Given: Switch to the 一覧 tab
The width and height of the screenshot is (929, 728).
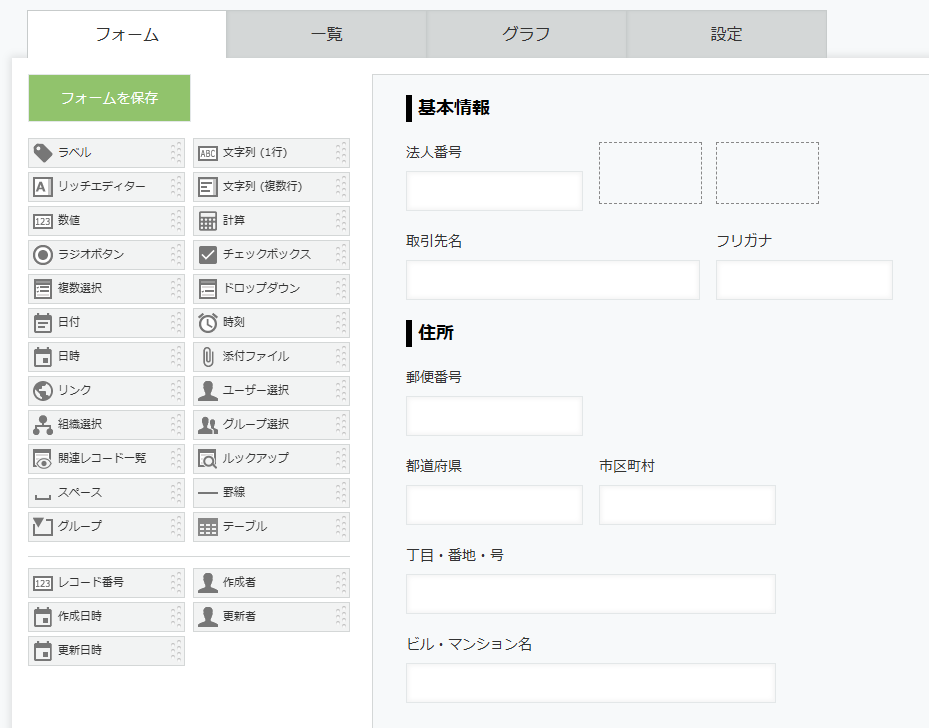Looking at the screenshot, I should (326, 34).
